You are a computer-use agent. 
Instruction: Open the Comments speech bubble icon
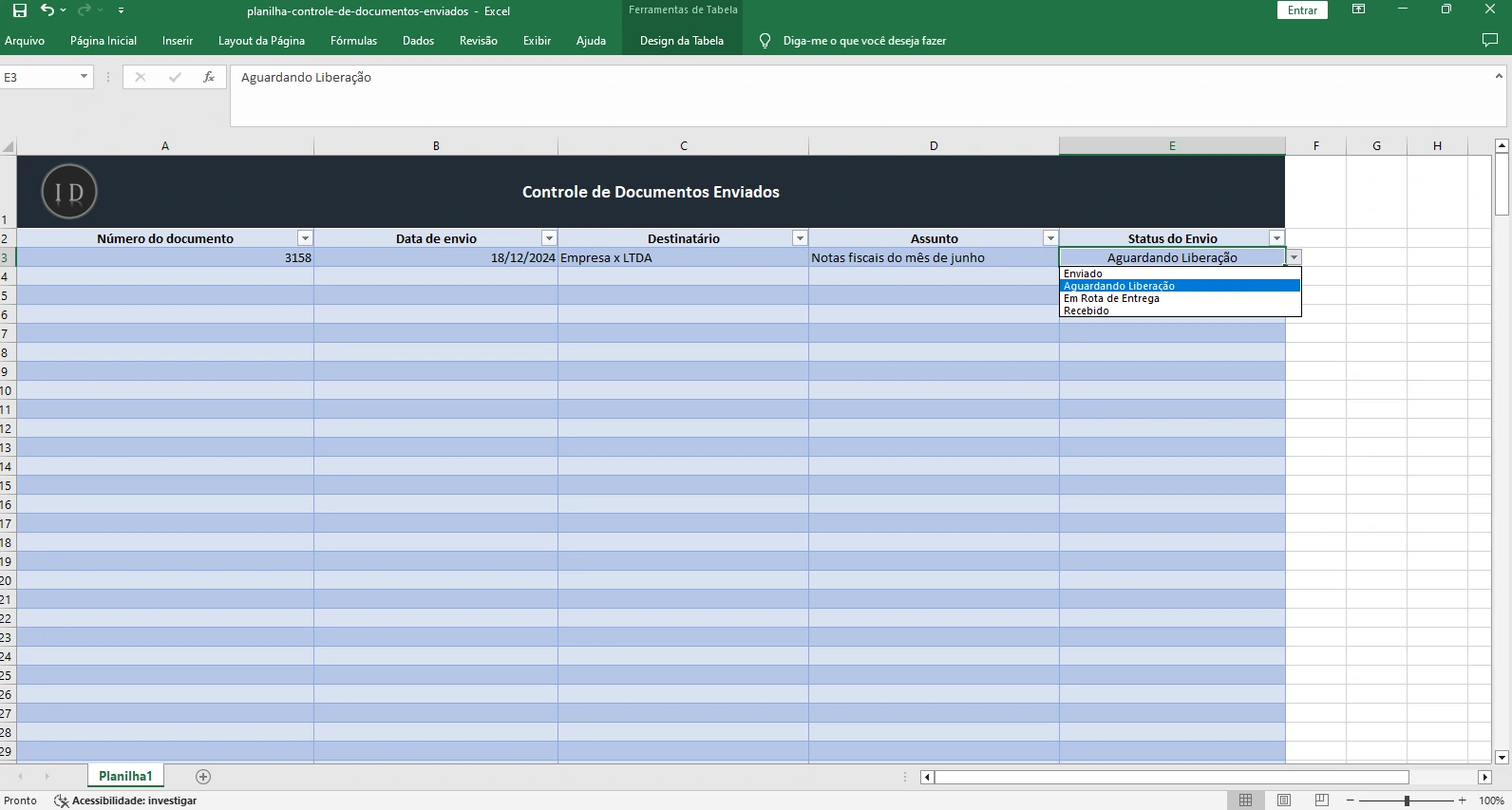[x=1489, y=40]
